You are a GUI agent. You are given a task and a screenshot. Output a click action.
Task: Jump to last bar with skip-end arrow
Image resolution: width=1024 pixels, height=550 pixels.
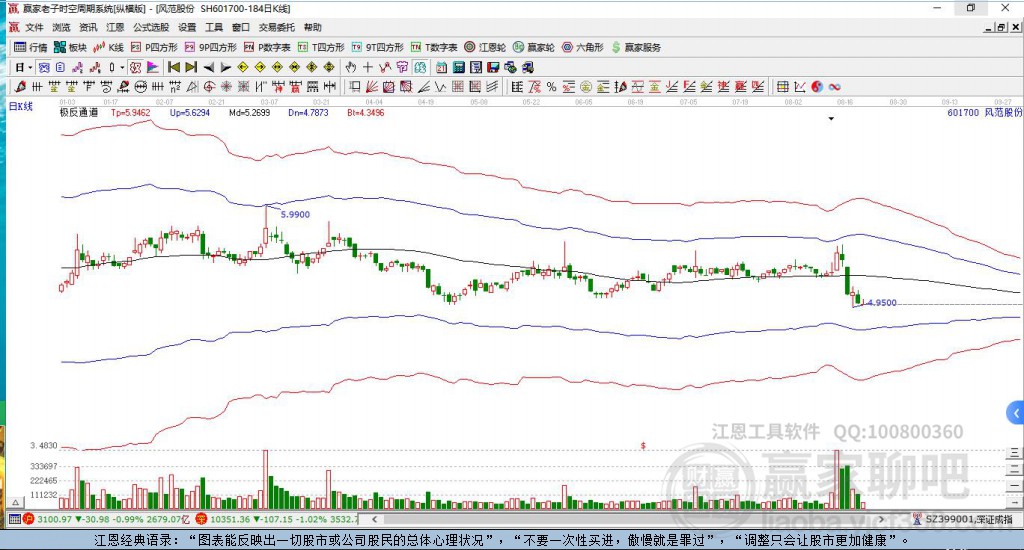click(191, 67)
